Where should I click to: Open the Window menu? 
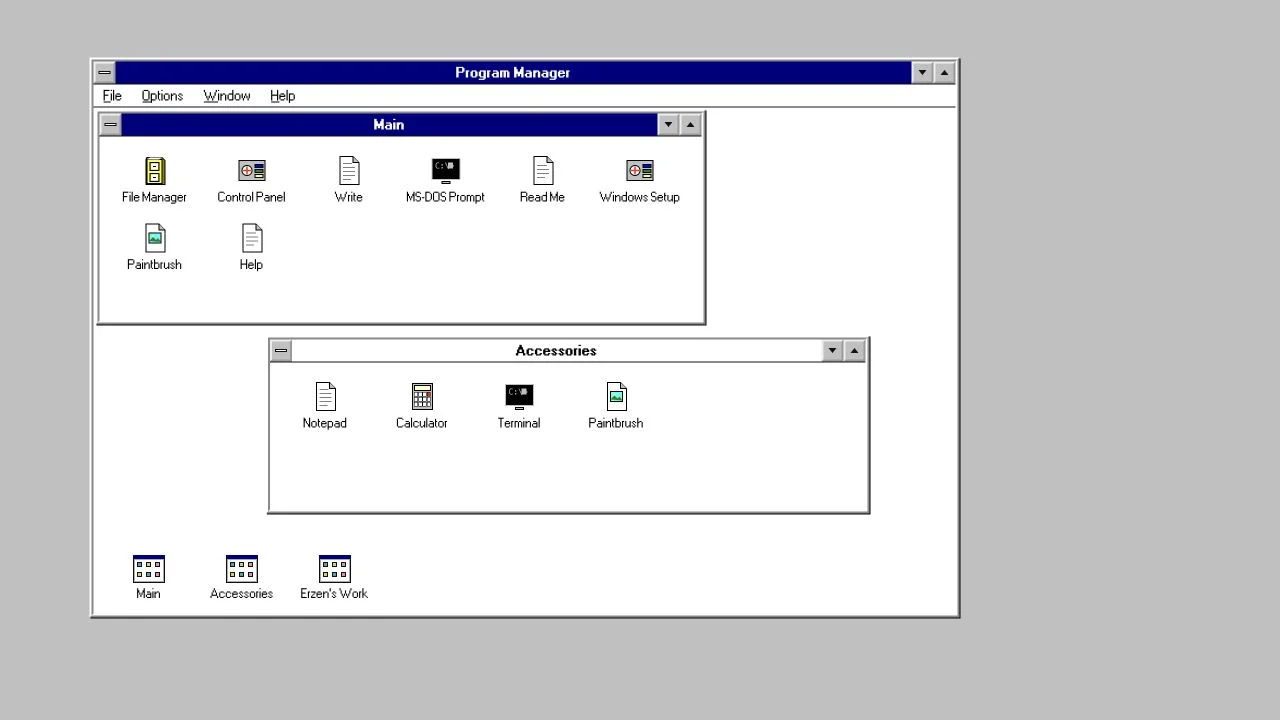click(227, 96)
